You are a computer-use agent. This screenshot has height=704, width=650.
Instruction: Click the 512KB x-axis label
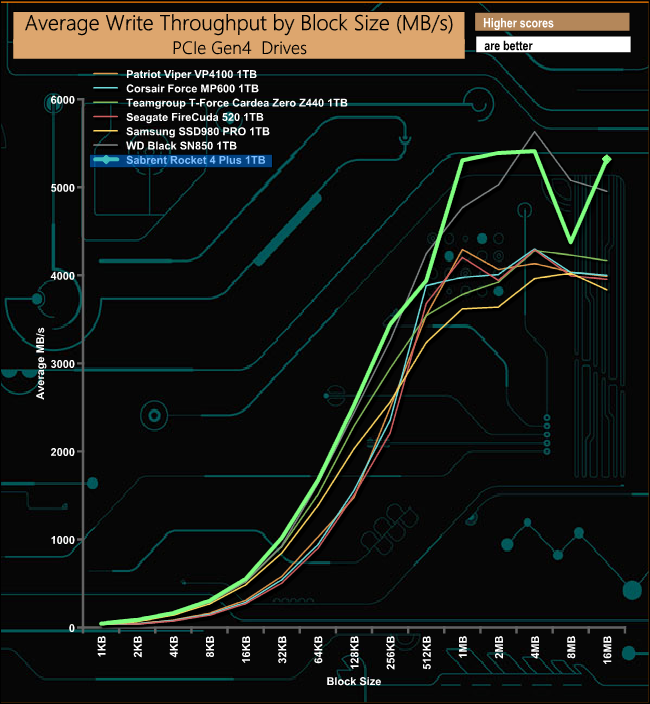pyautogui.click(x=427, y=652)
